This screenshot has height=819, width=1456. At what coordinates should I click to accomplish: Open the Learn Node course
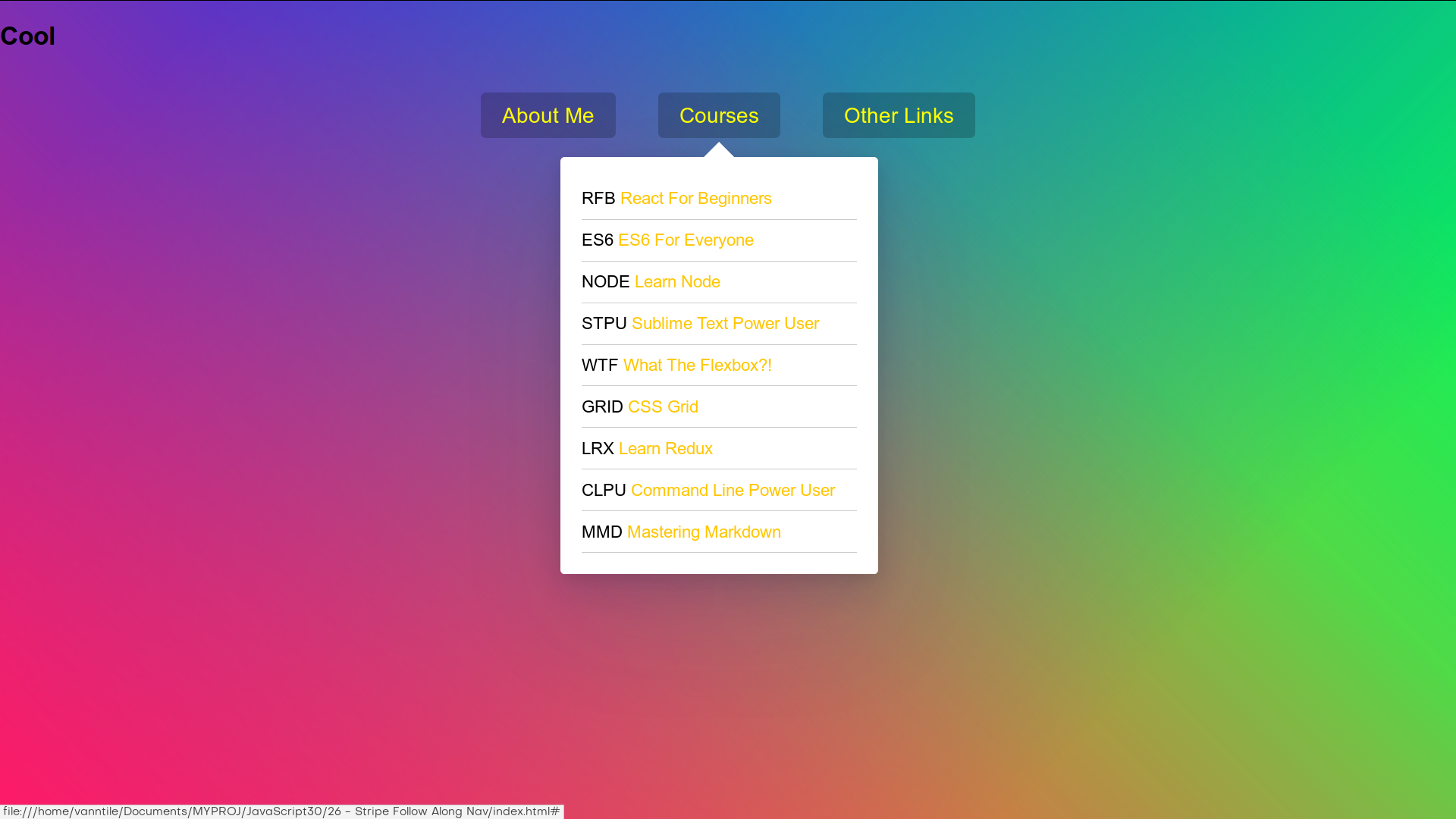point(677,281)
